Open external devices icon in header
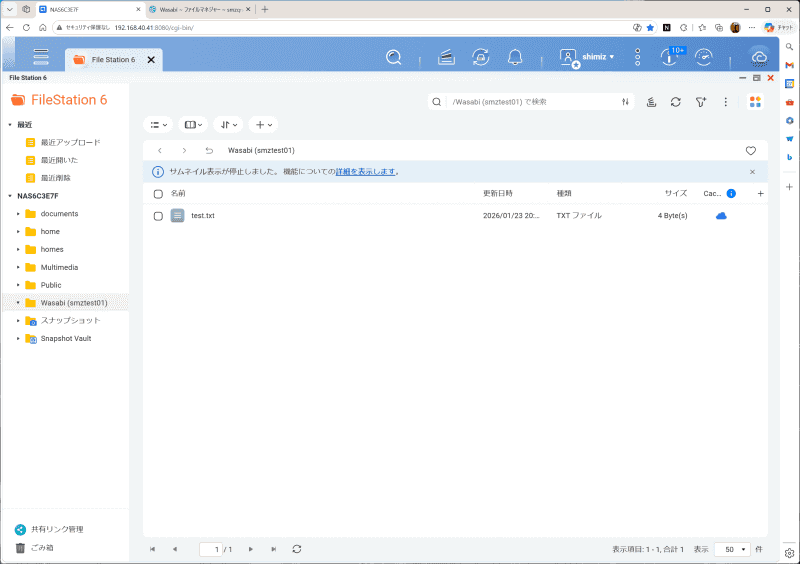 [481, 57]
